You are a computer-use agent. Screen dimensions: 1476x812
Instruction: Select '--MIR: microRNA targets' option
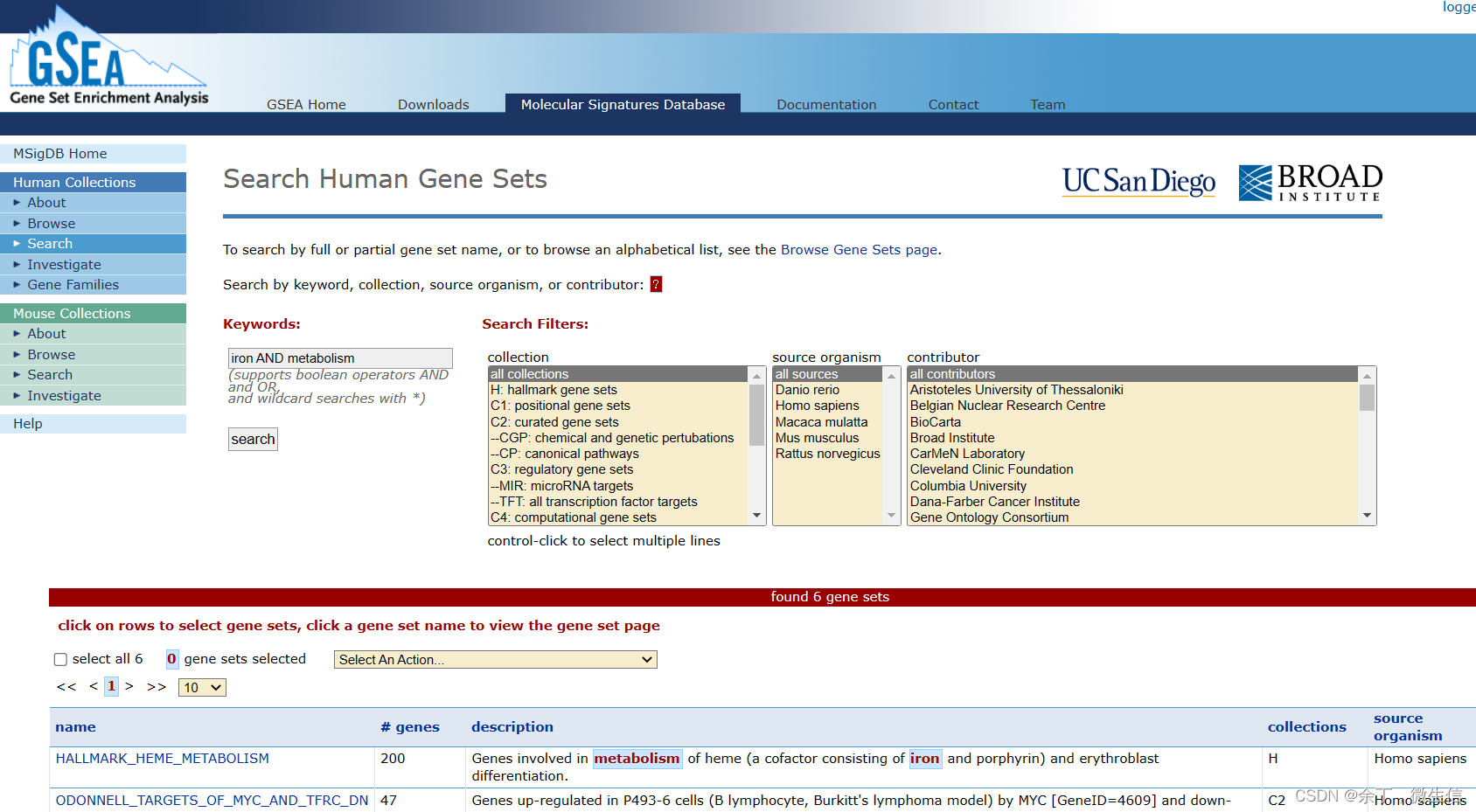tap(618, 486)
